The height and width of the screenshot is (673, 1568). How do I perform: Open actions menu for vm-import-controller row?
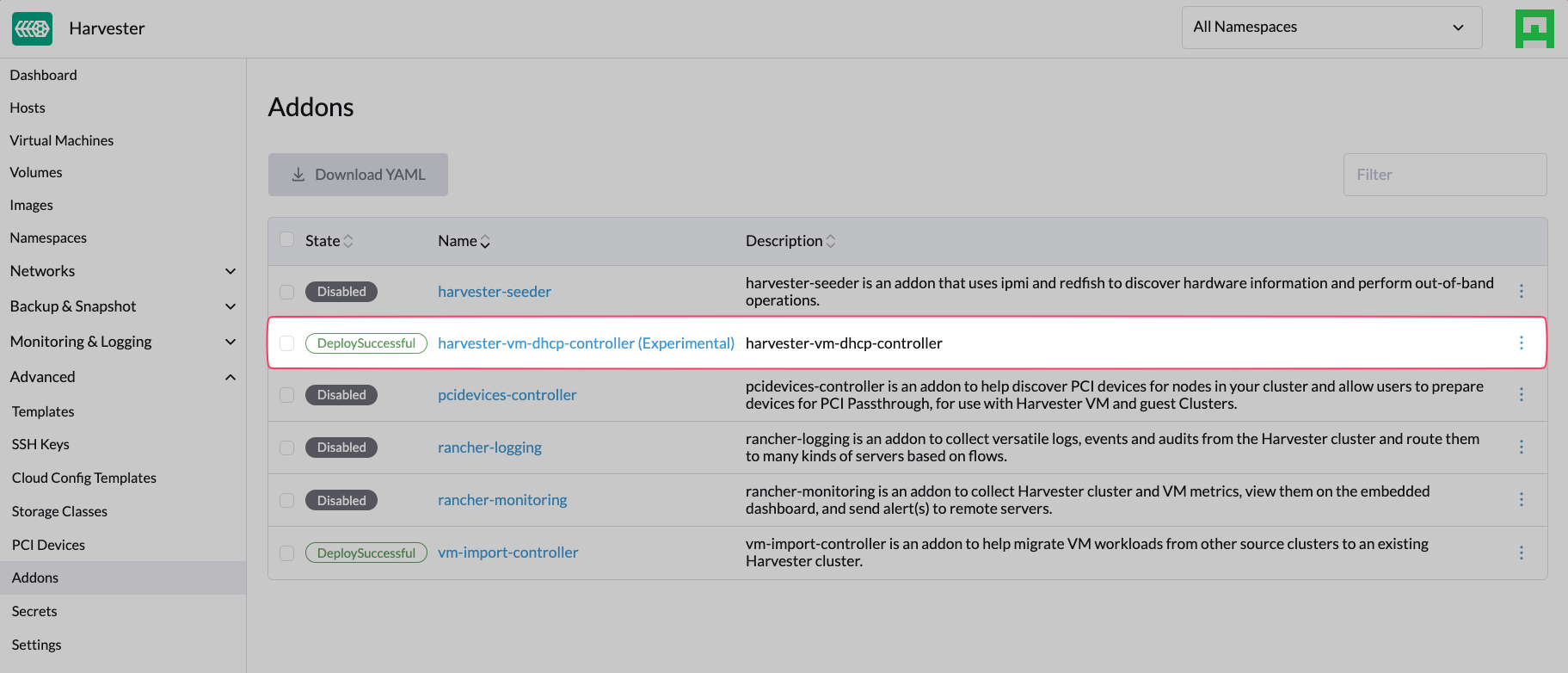(1521, 553)
